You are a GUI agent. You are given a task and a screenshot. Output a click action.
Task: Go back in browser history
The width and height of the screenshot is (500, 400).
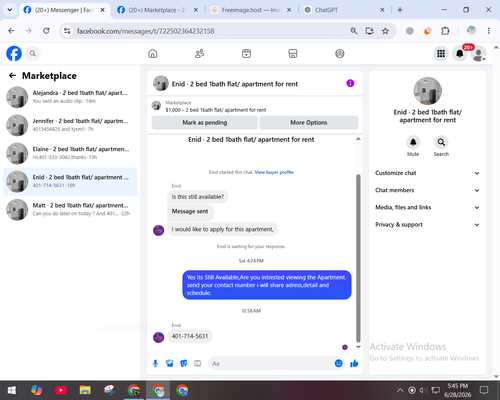[11, 31]
